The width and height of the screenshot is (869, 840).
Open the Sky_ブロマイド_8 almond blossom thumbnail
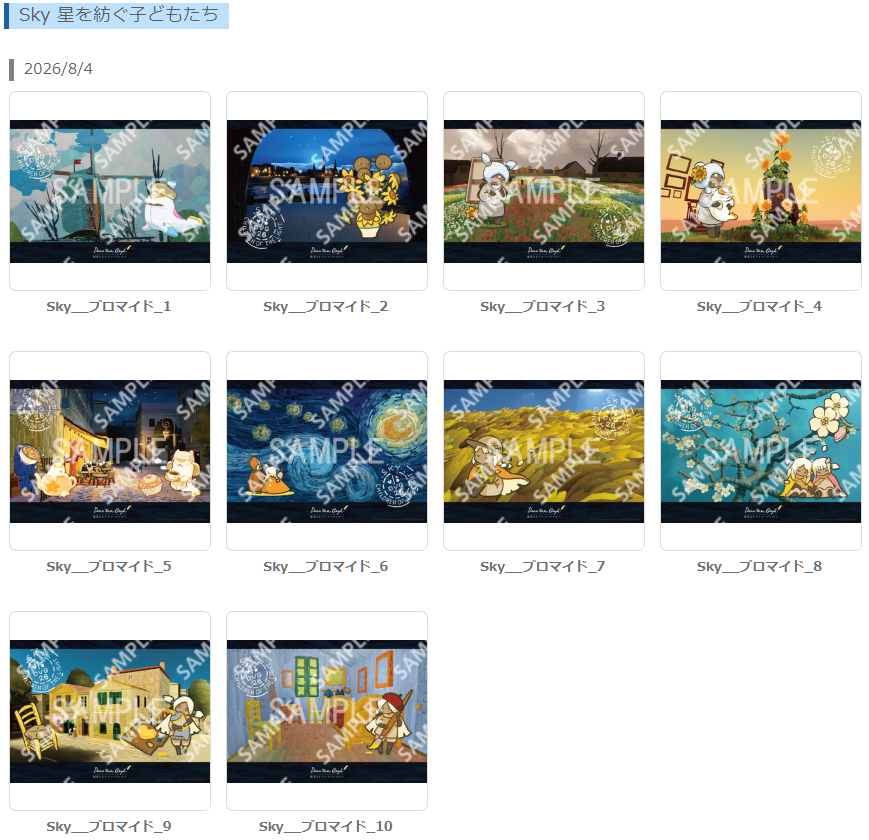(761, 451)
